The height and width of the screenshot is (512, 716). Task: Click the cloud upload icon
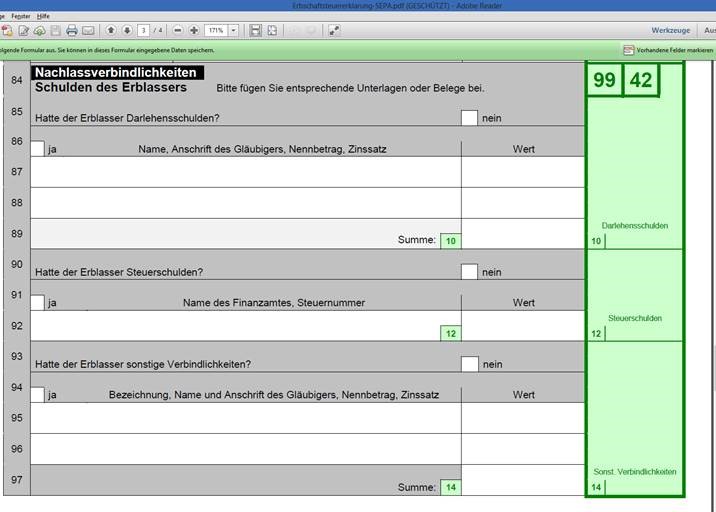[x=39, y=31]
